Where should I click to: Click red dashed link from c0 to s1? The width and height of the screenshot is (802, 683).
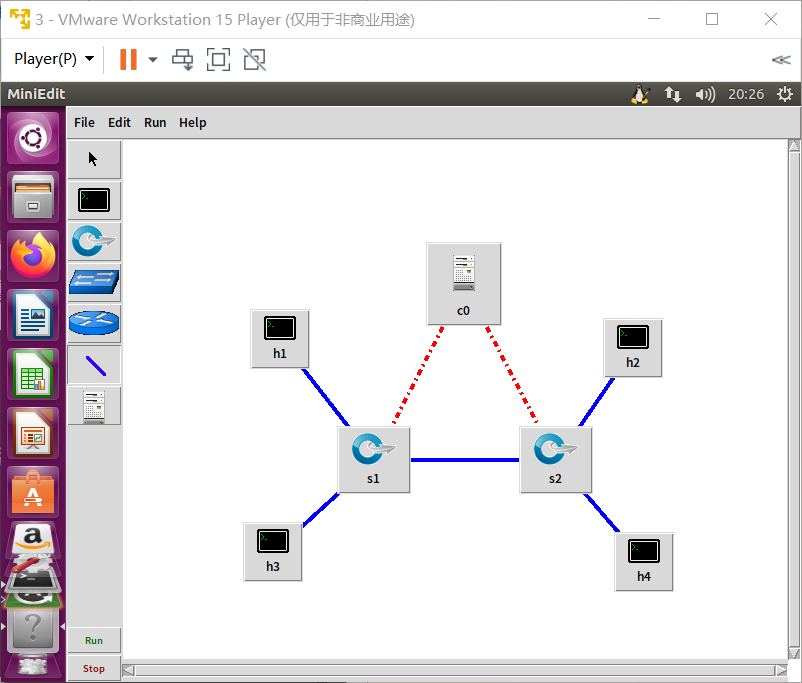click(418, 376)
